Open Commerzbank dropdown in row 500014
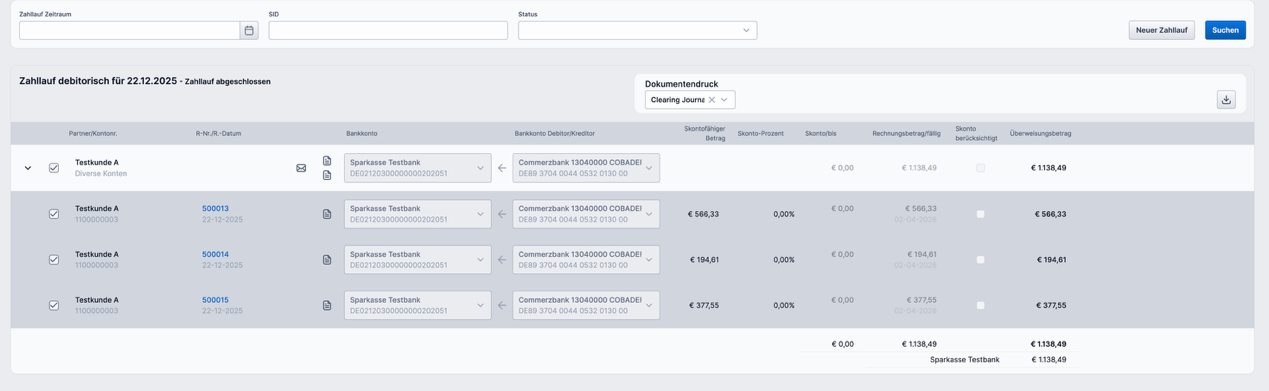 586,260
